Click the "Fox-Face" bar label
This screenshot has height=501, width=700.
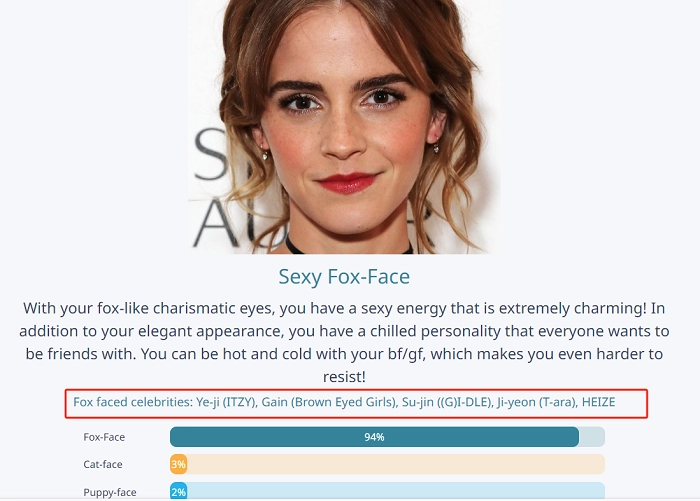point(104,437)
